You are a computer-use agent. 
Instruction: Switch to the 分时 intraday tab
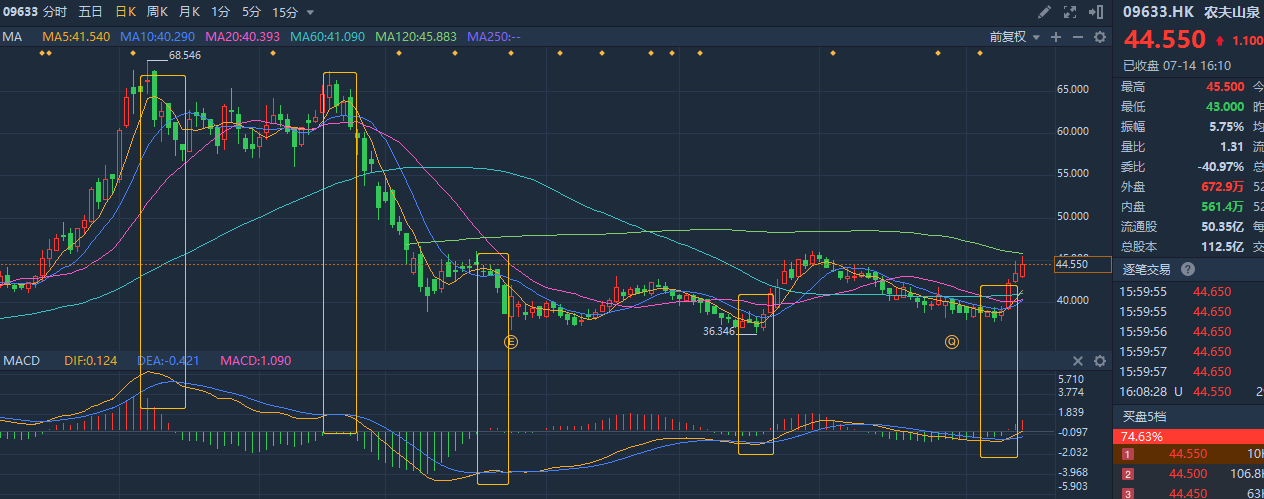(55, 12)
